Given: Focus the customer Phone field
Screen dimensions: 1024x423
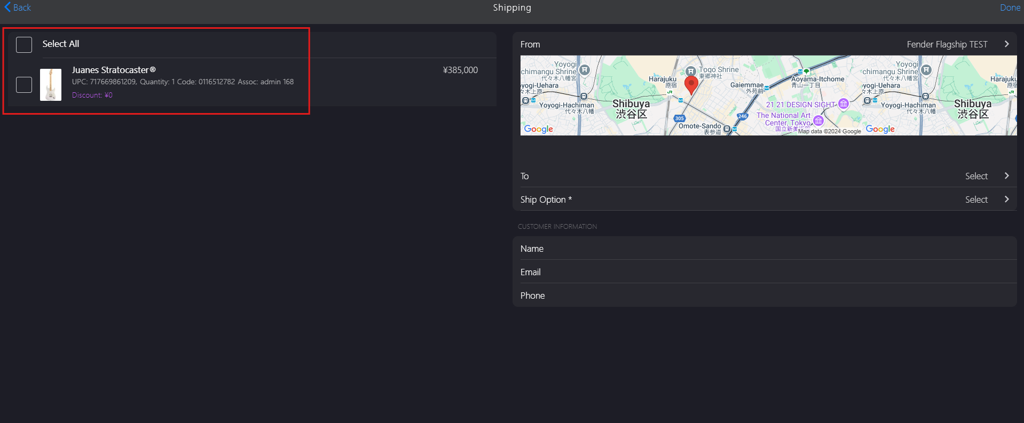Looking at the screenshot, I should [765, 296].
